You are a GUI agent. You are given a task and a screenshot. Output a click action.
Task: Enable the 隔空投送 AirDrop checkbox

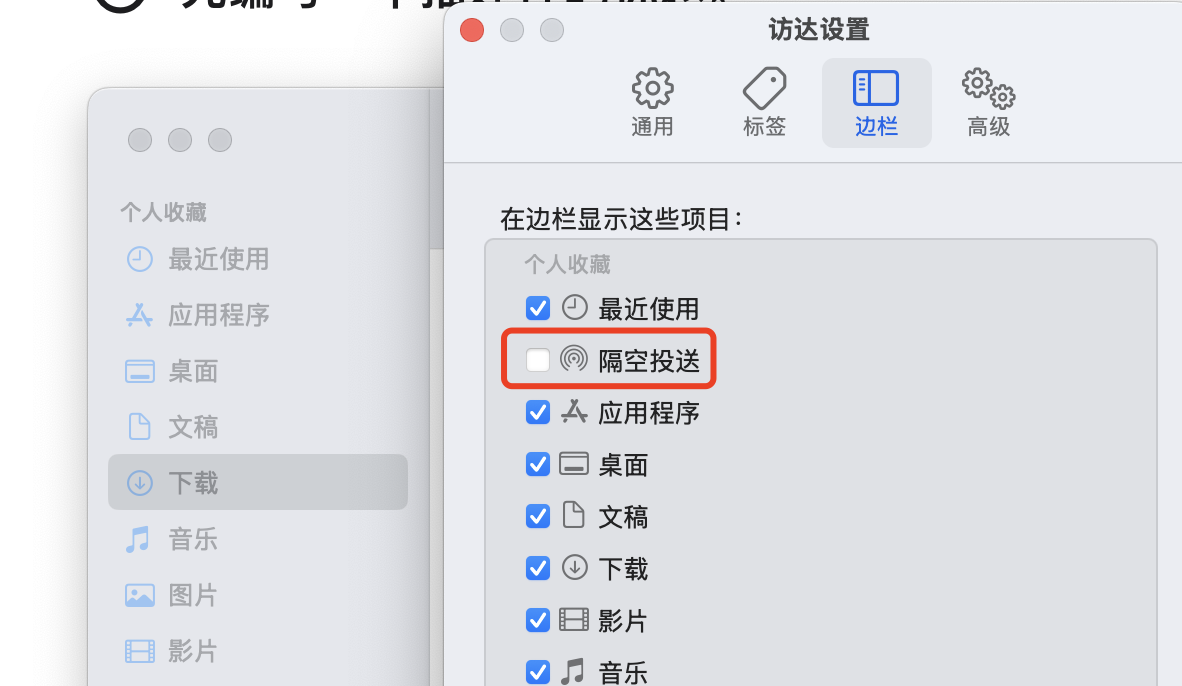[537, 360]
